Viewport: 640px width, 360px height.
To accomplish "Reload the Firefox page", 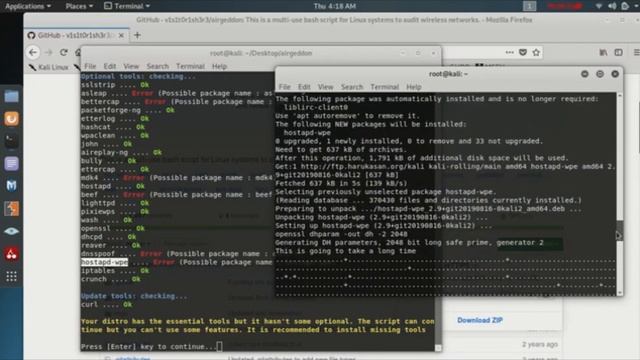I will pos(64,52).
